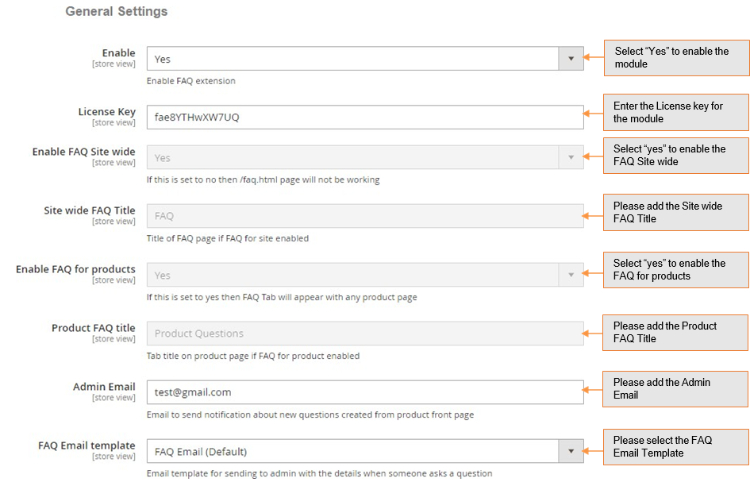This screenshot has height=482, width=750.
Task: Click the License Key field label
Action: click(x=106, y=111)
